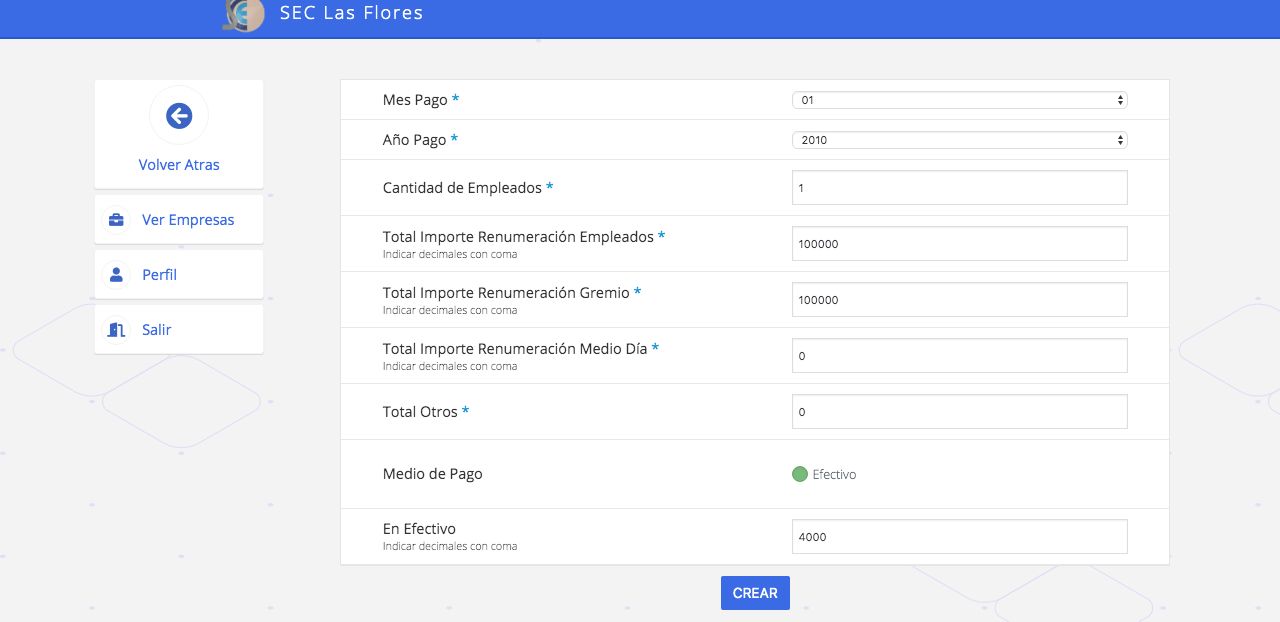
Task: Select the Renumeración Medio Día input
Action: [959, 356]
